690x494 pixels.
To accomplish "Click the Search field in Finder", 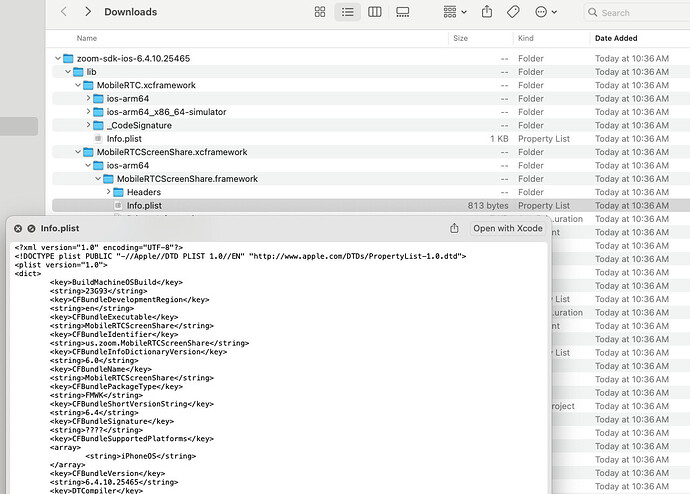I will coord(637,13).
